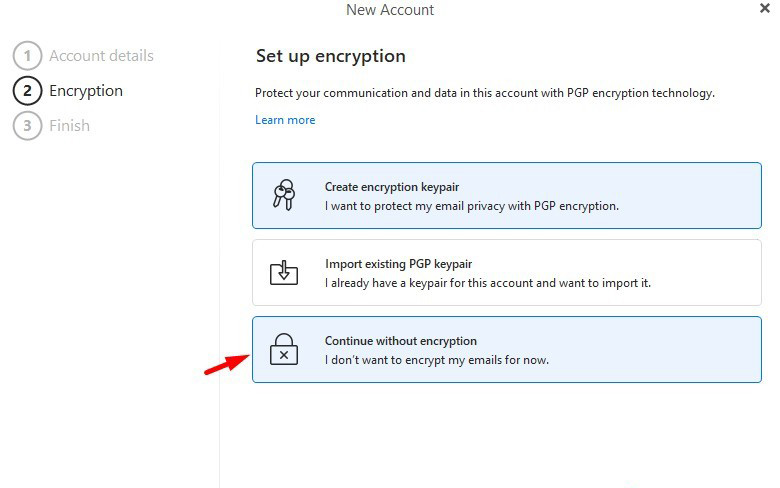Choose Import existing PGP keypair title
The width and height of the screenshot is (780, 488).
[398, 264]
